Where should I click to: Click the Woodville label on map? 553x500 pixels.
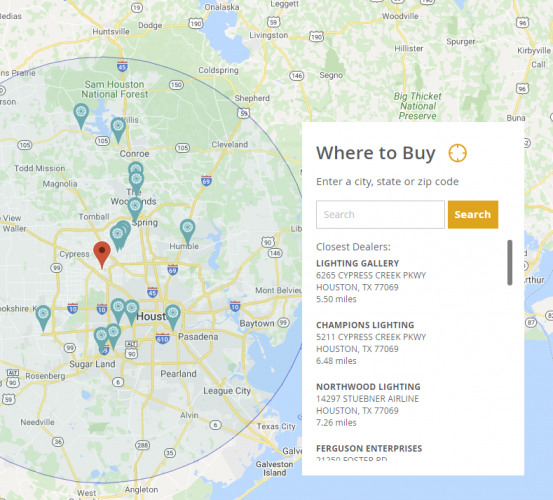click(400, 16)
